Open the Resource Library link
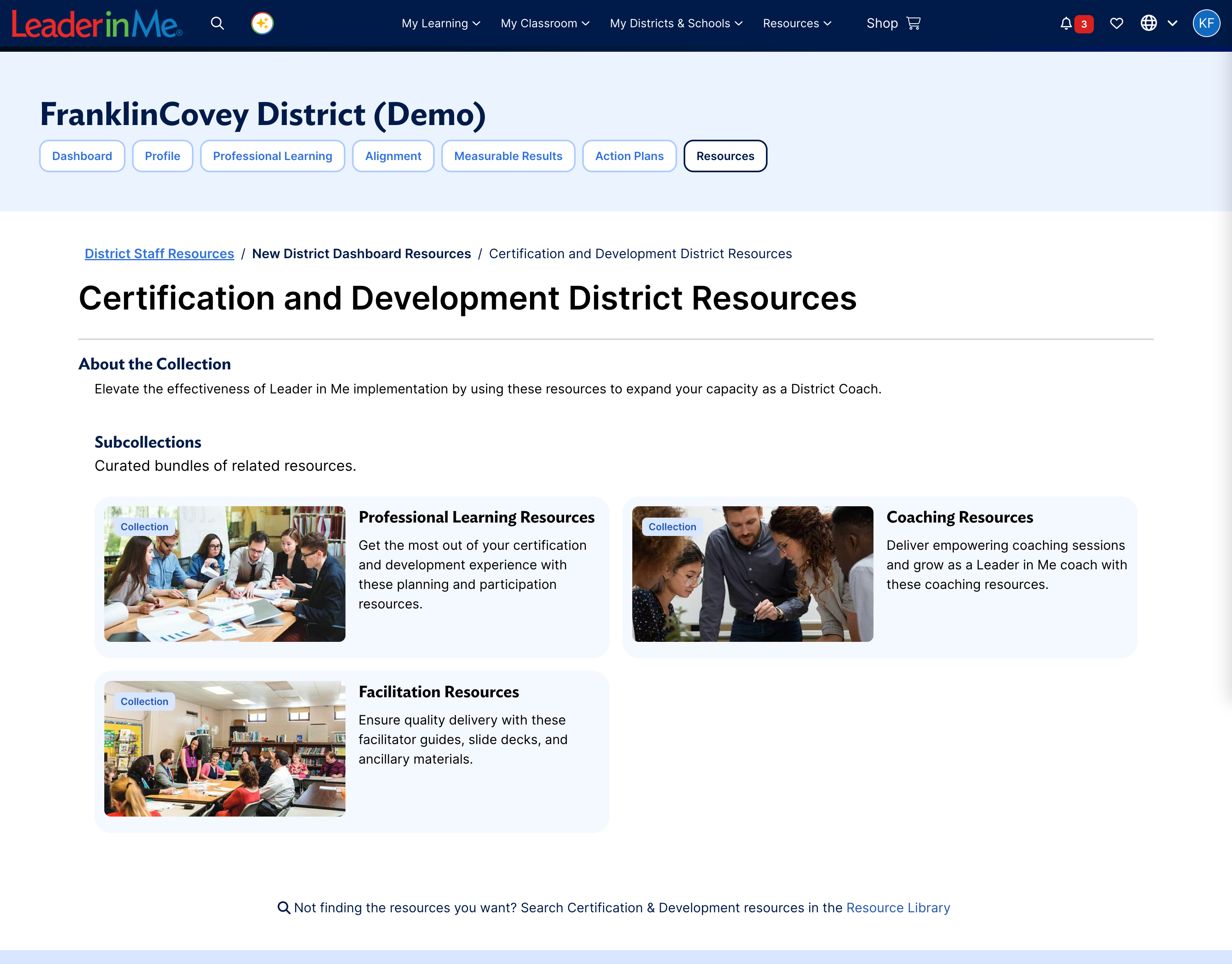 [898, 907]
